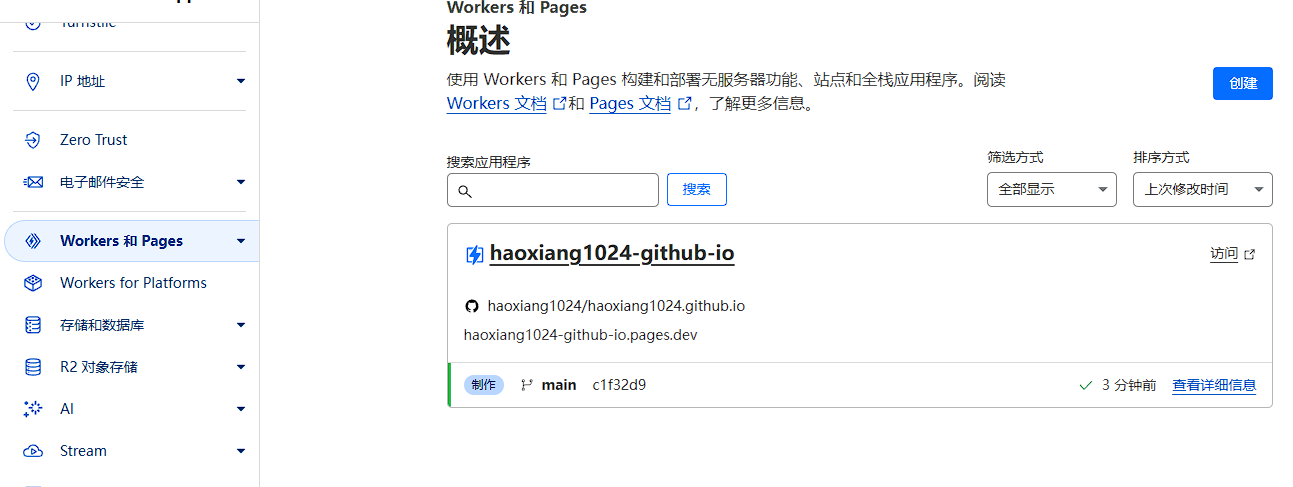Expand the Stream sidebar section arrow
1293x487 pixels.
click(x=241, y=451)
